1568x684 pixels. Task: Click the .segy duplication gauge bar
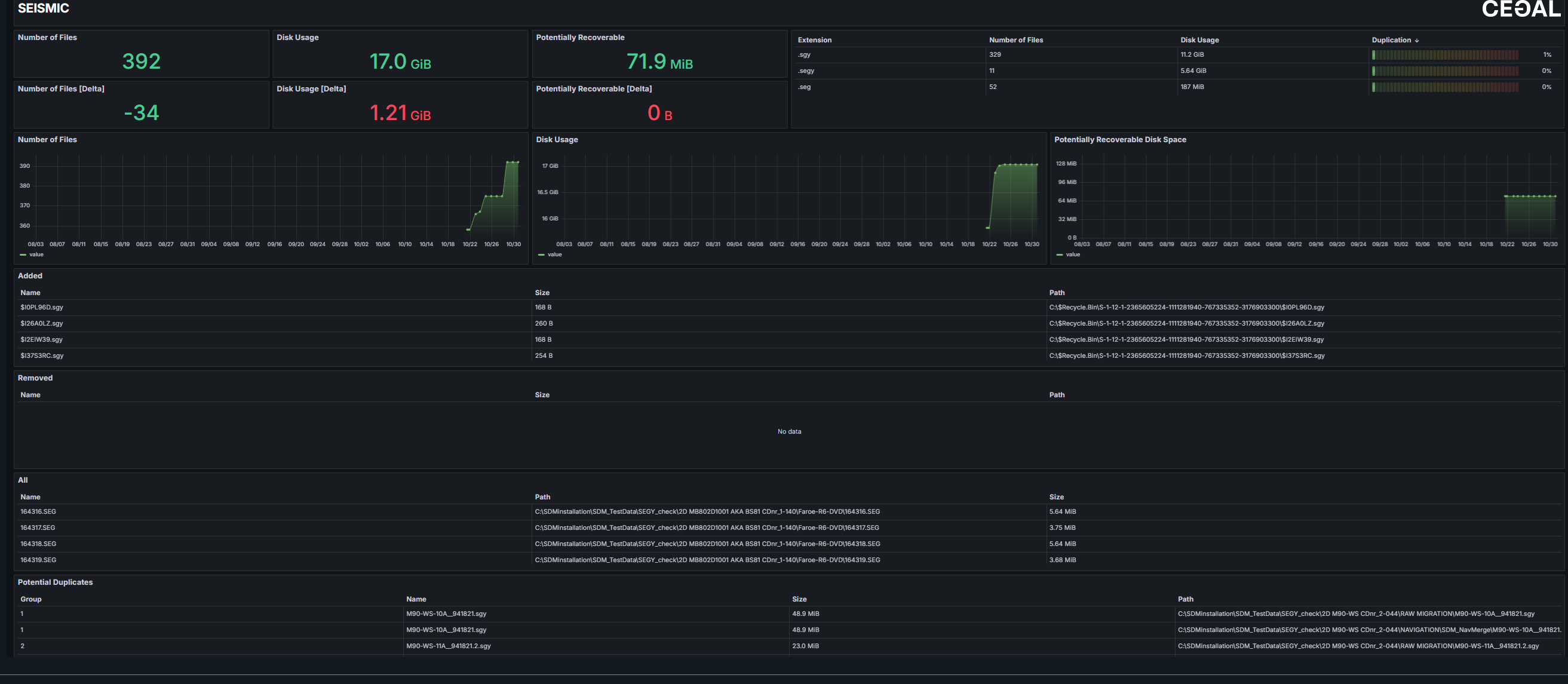coord(1444,70)
